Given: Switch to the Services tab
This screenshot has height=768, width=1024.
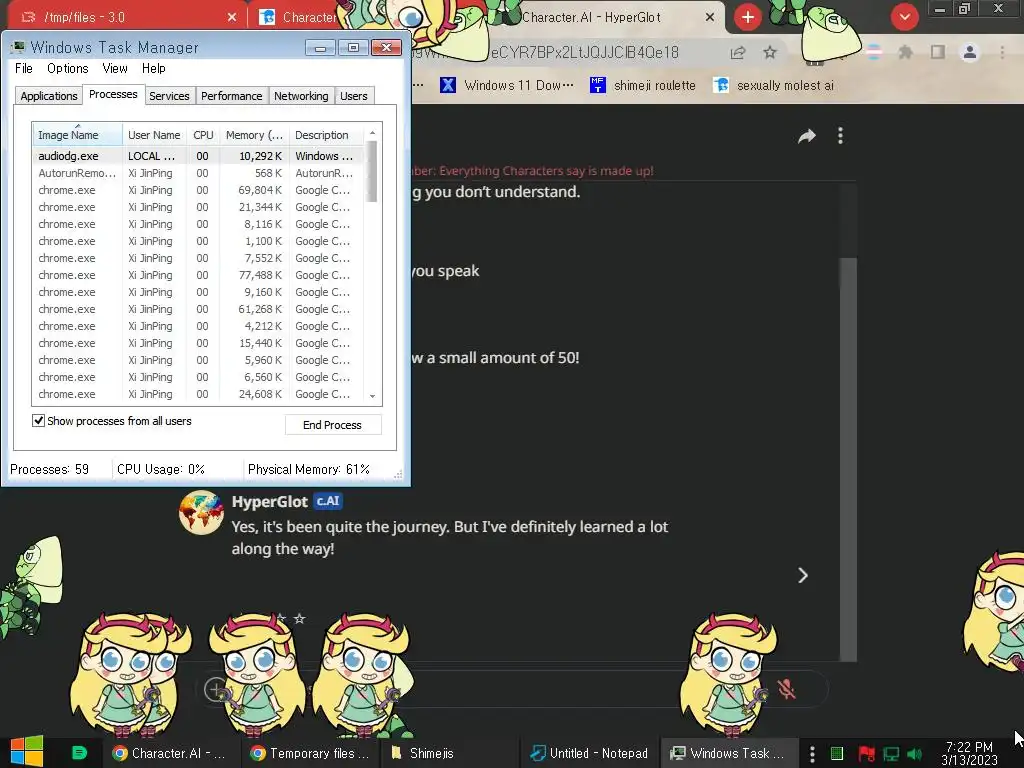Looking at the screenshot, I should point(169,96).
